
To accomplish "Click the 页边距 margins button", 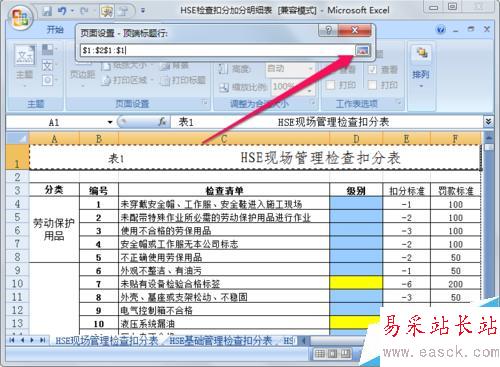I will coord(83,75).
